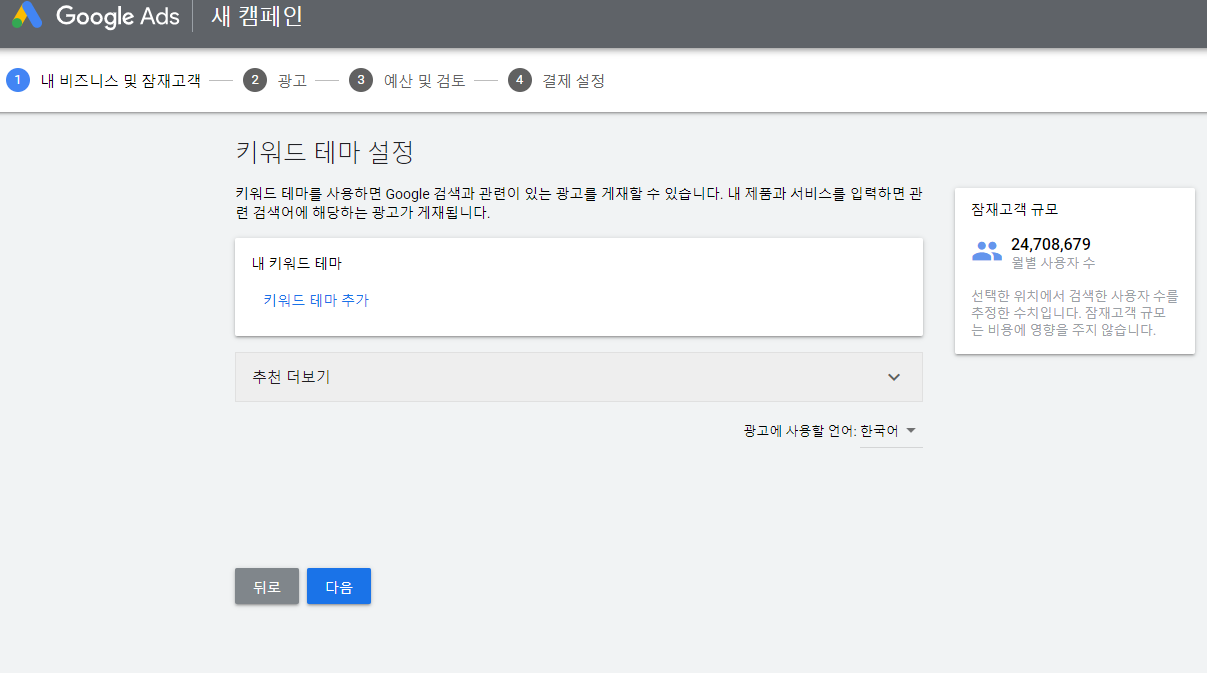Click the Google Ads text in header
Image resolution: width=1207 pixels, height=673 pixels.
(118, 16)
